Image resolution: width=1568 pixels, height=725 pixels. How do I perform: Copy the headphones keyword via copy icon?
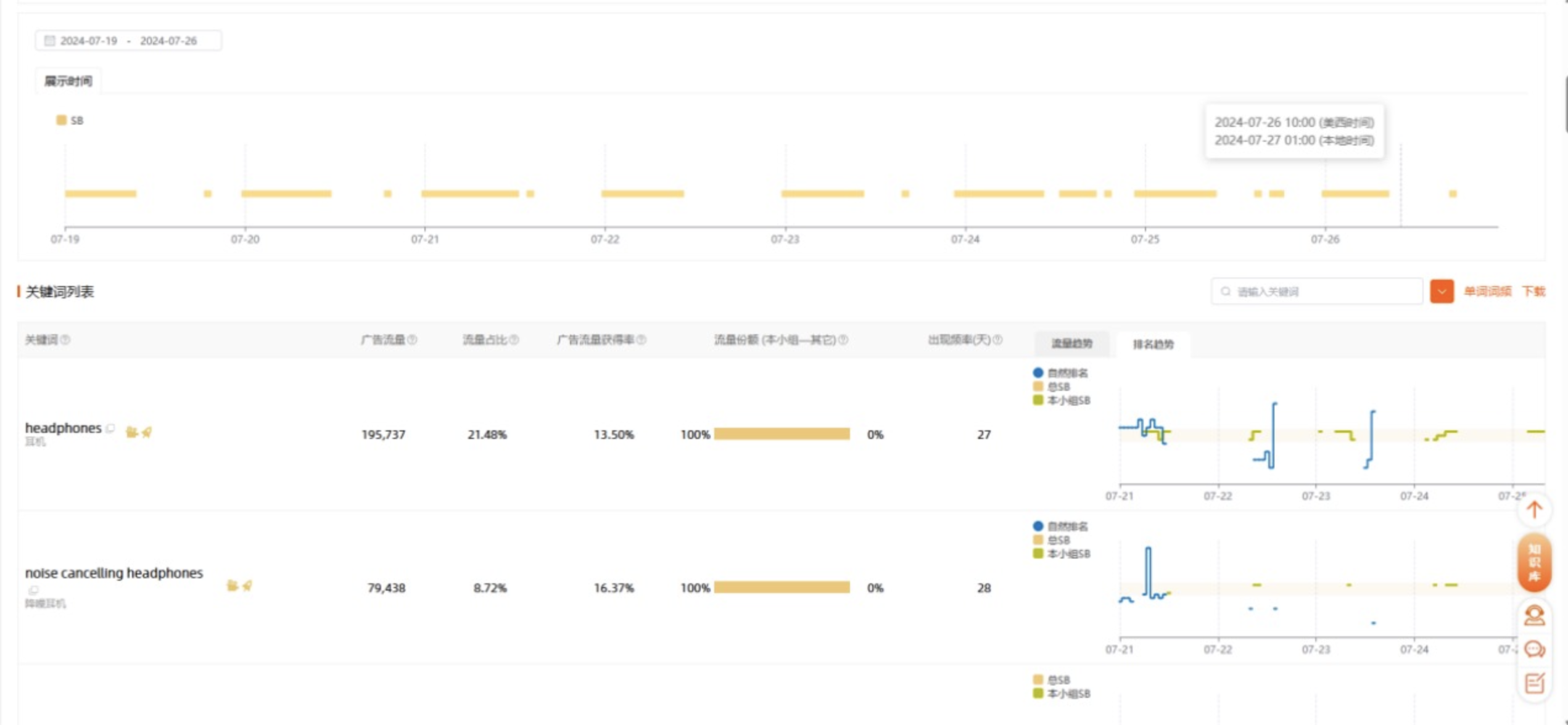110,428
